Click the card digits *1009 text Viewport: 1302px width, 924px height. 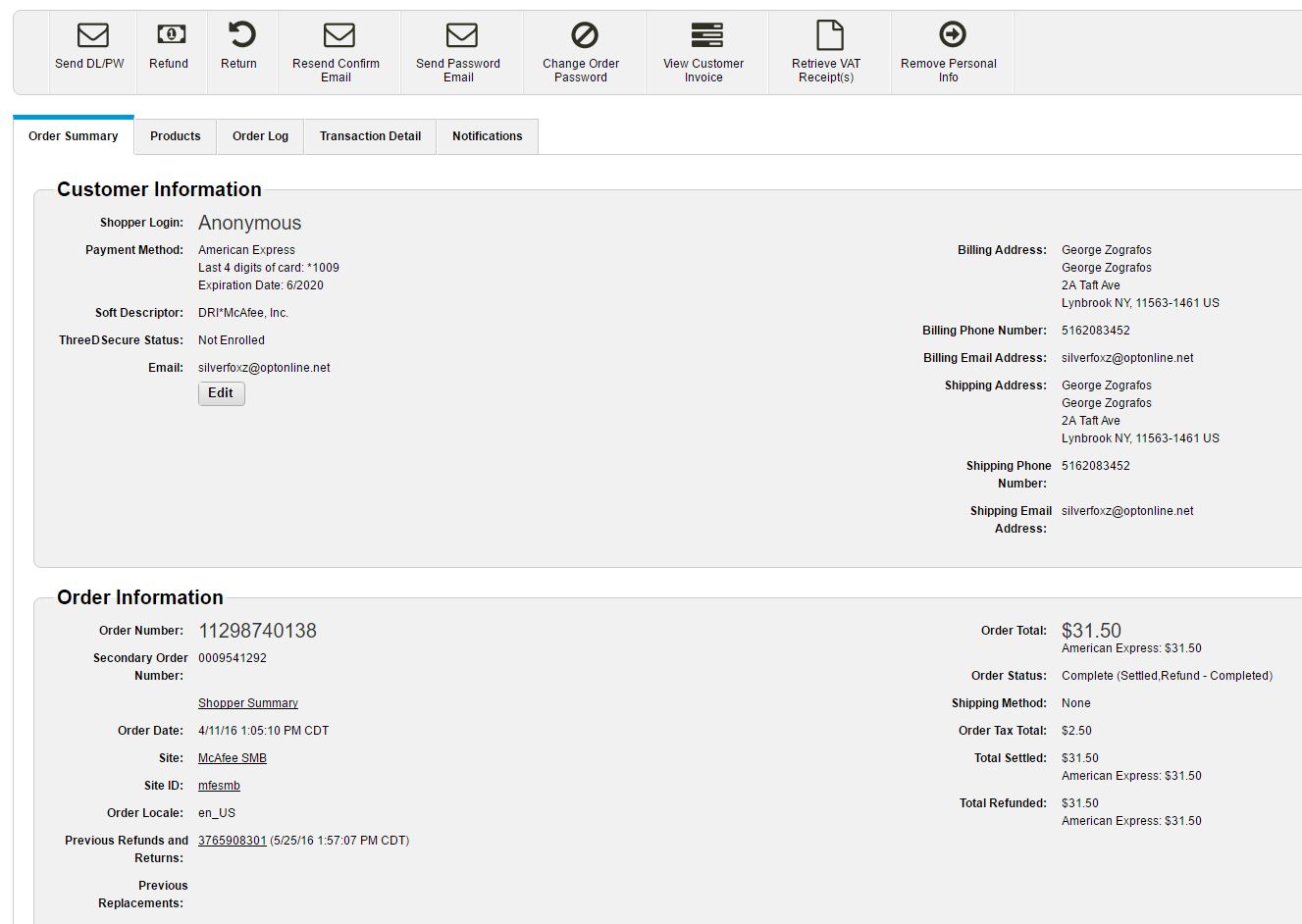269,268
